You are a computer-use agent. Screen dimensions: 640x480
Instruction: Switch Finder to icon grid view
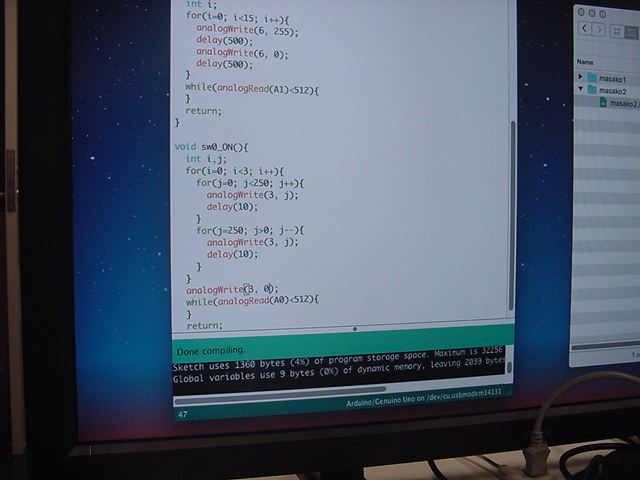tap(617, 31)
